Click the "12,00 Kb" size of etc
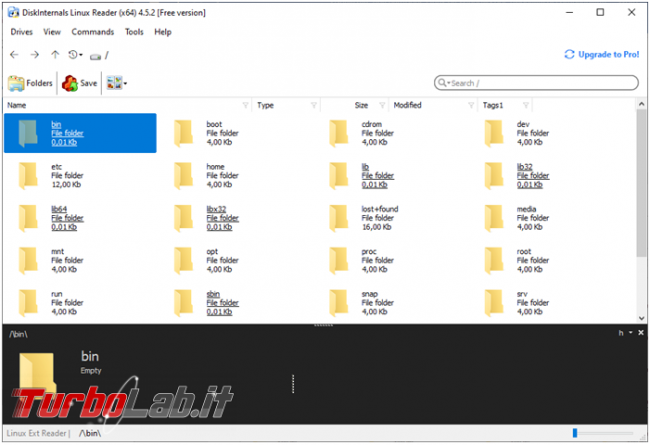650x445 pixels. click(x=66, y=185)
